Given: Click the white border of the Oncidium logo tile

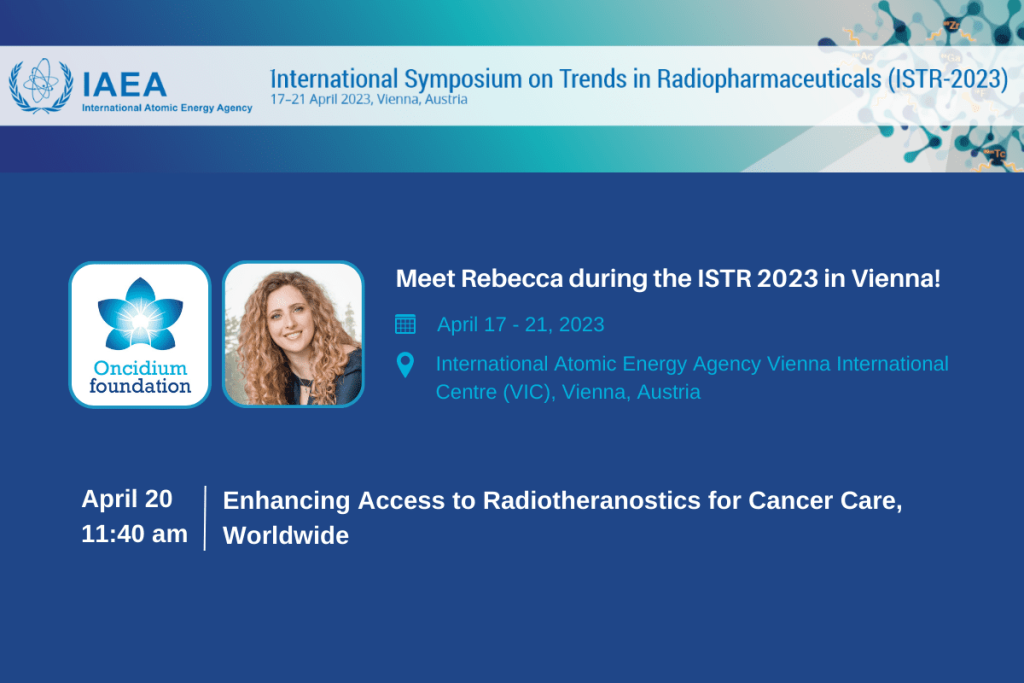Looking at the screenshot, I should [72, 334].
